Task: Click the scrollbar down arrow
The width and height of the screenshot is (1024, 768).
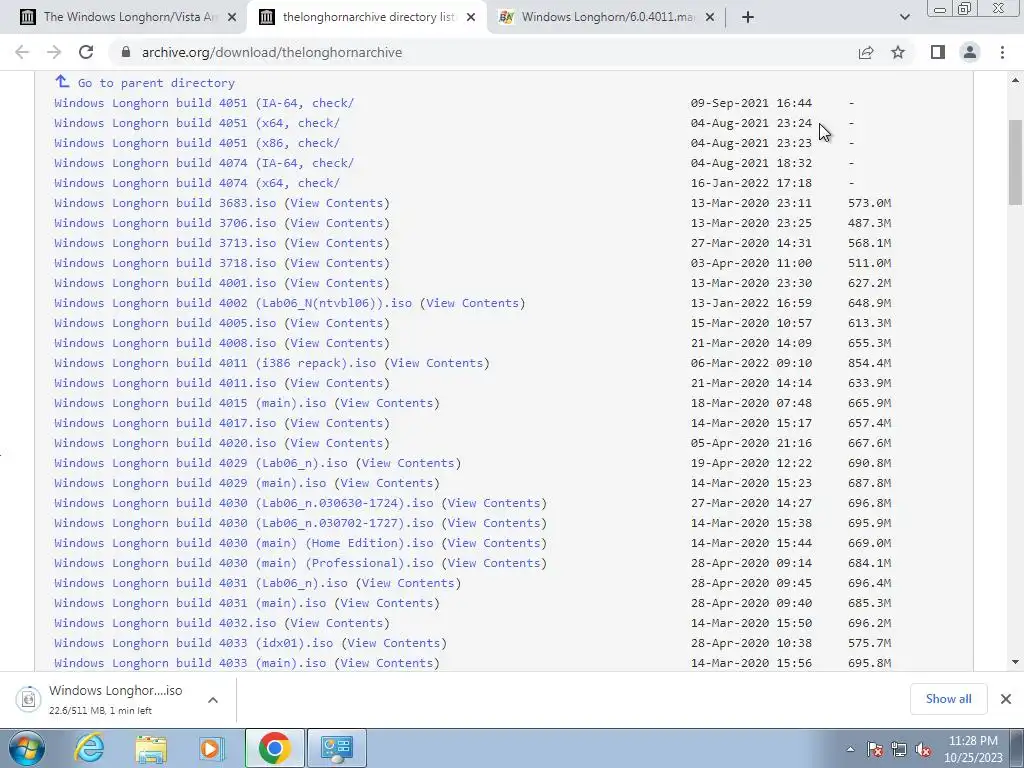Action: coord(1016,662)
